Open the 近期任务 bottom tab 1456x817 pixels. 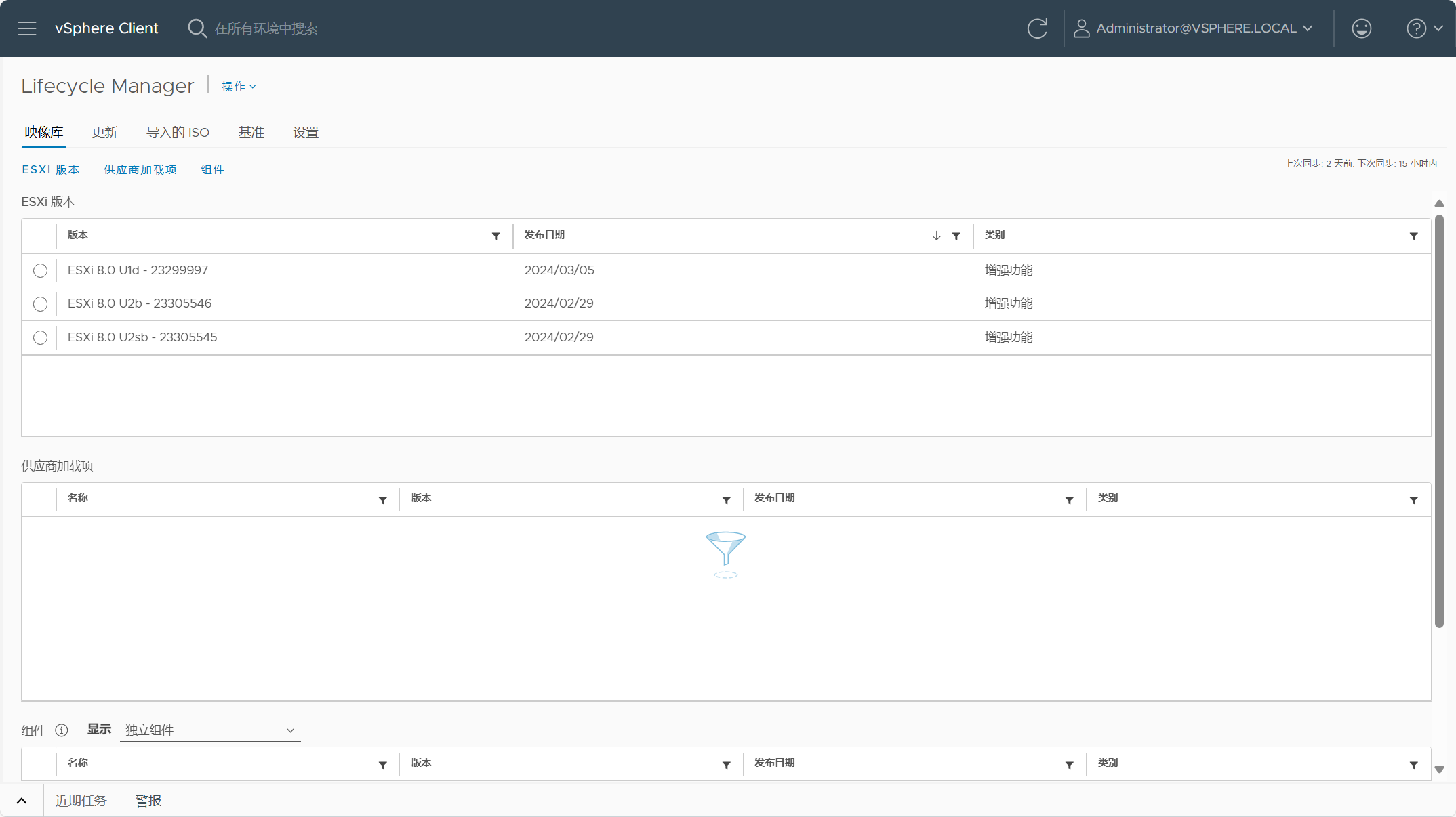81,801
